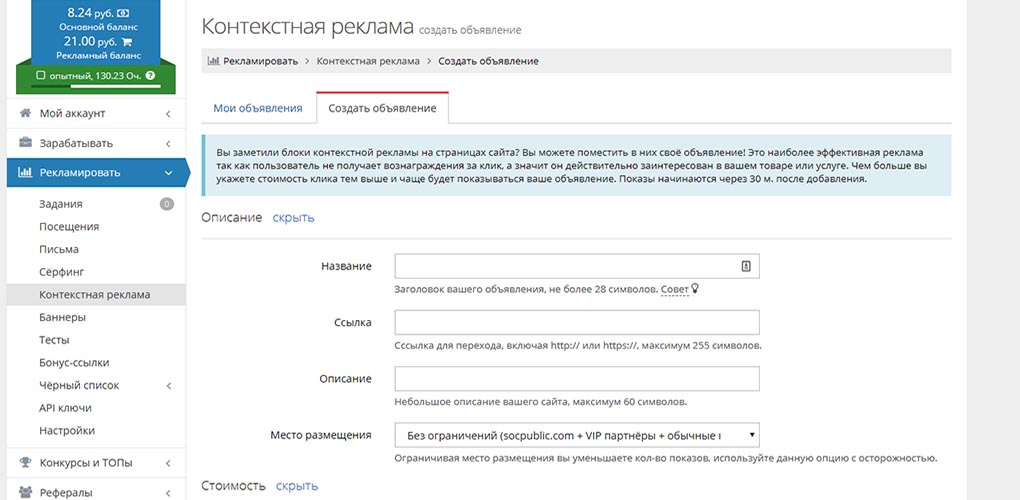Screen dimensions: 1020x500
Task: Open API ключи in the sidebar
Action: click(65, 408)
